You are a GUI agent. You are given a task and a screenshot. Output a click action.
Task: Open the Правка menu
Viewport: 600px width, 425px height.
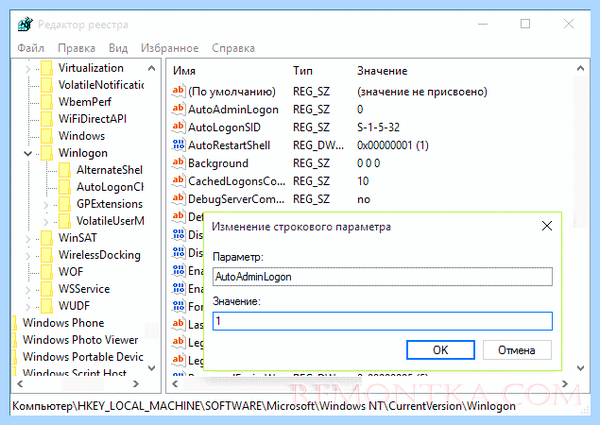[x=77, y=48]
